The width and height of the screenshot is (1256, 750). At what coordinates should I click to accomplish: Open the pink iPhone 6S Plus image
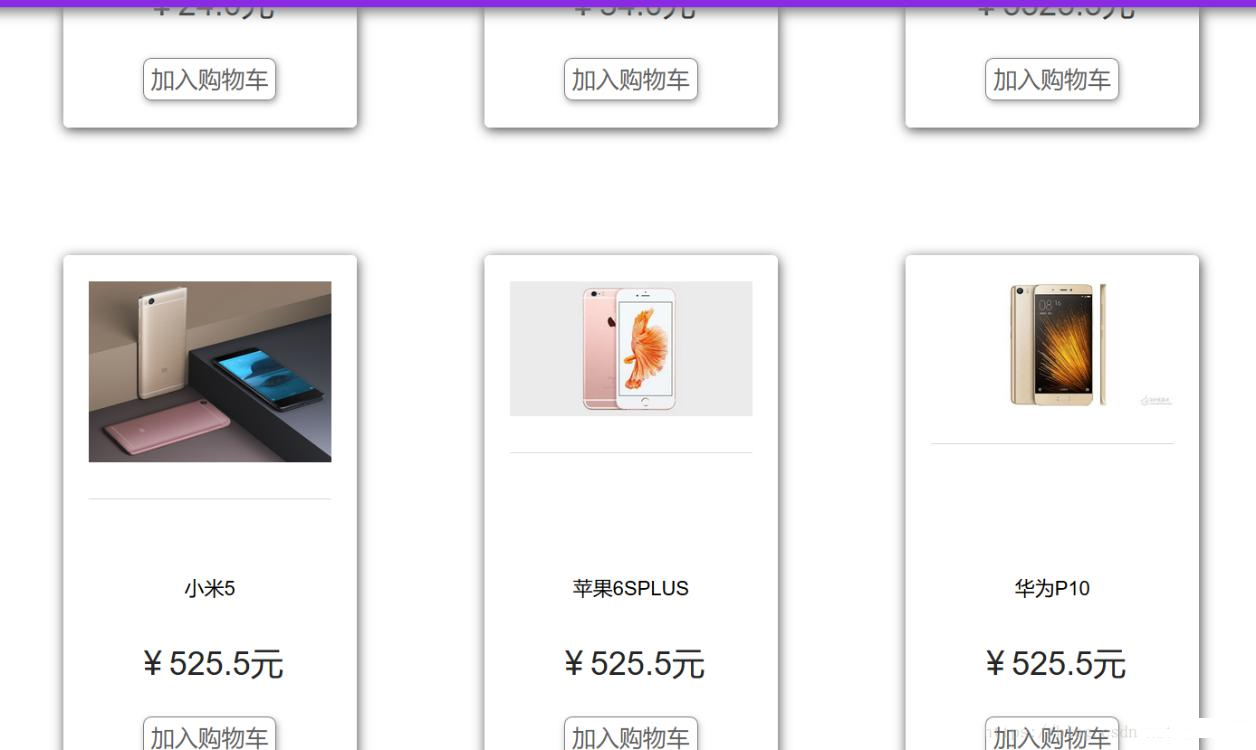pyautogui.click(x=631, y=348)
